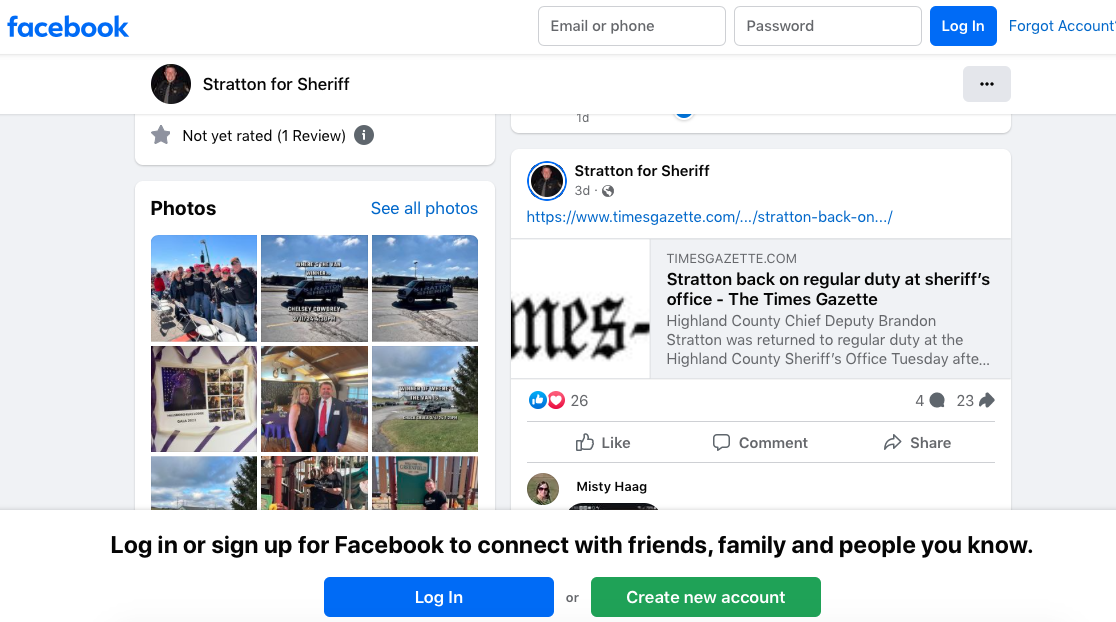
Task: Share the Times Gazette post
Action: [917, 443]
